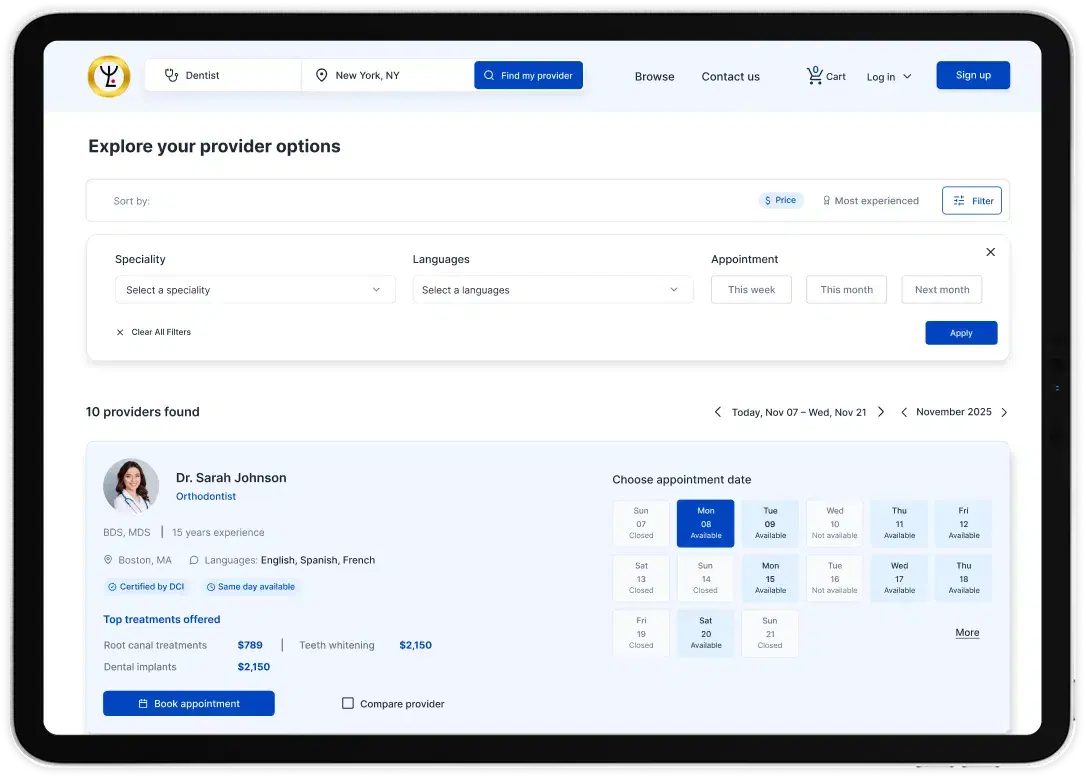The height and width of the screenshot is (778, 1086).
Task: Click the location pin beside New York, NY
Action: click(321, 75)
